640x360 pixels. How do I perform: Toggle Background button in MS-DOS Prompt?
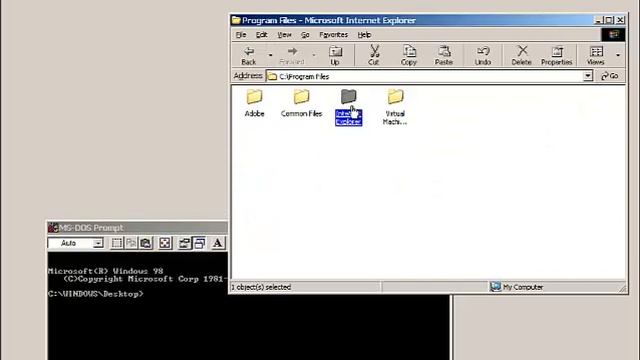click(x=199, y=243)
